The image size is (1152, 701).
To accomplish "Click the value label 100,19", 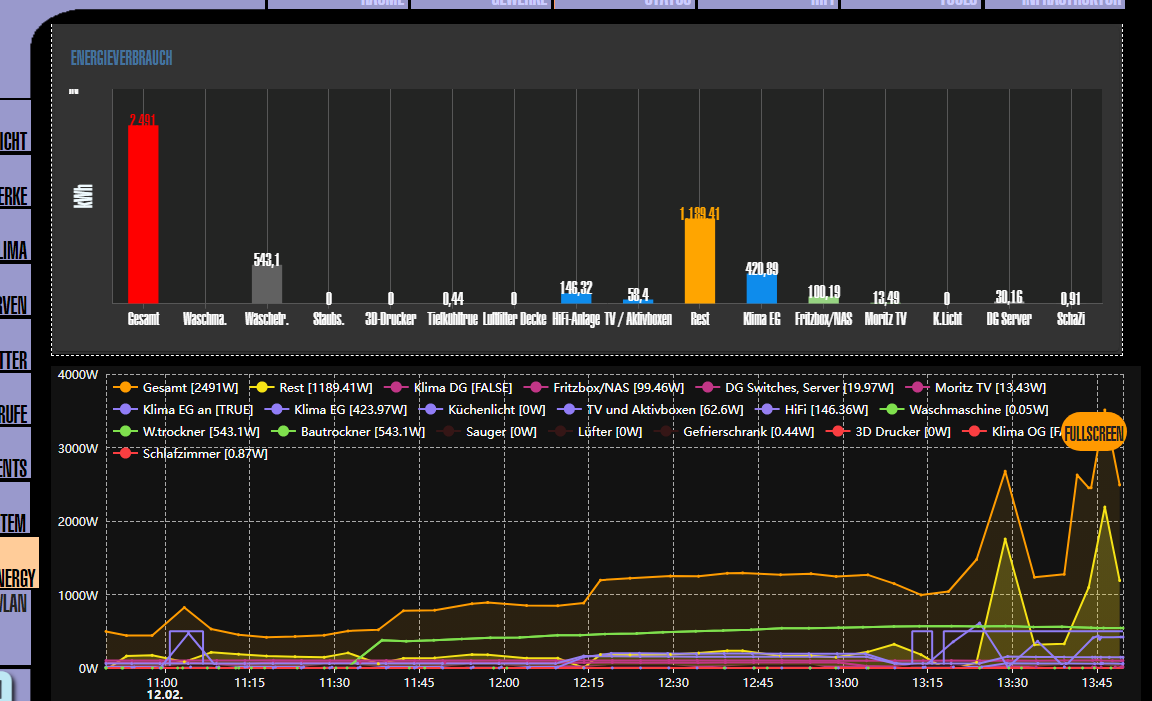I will [824, 292].
